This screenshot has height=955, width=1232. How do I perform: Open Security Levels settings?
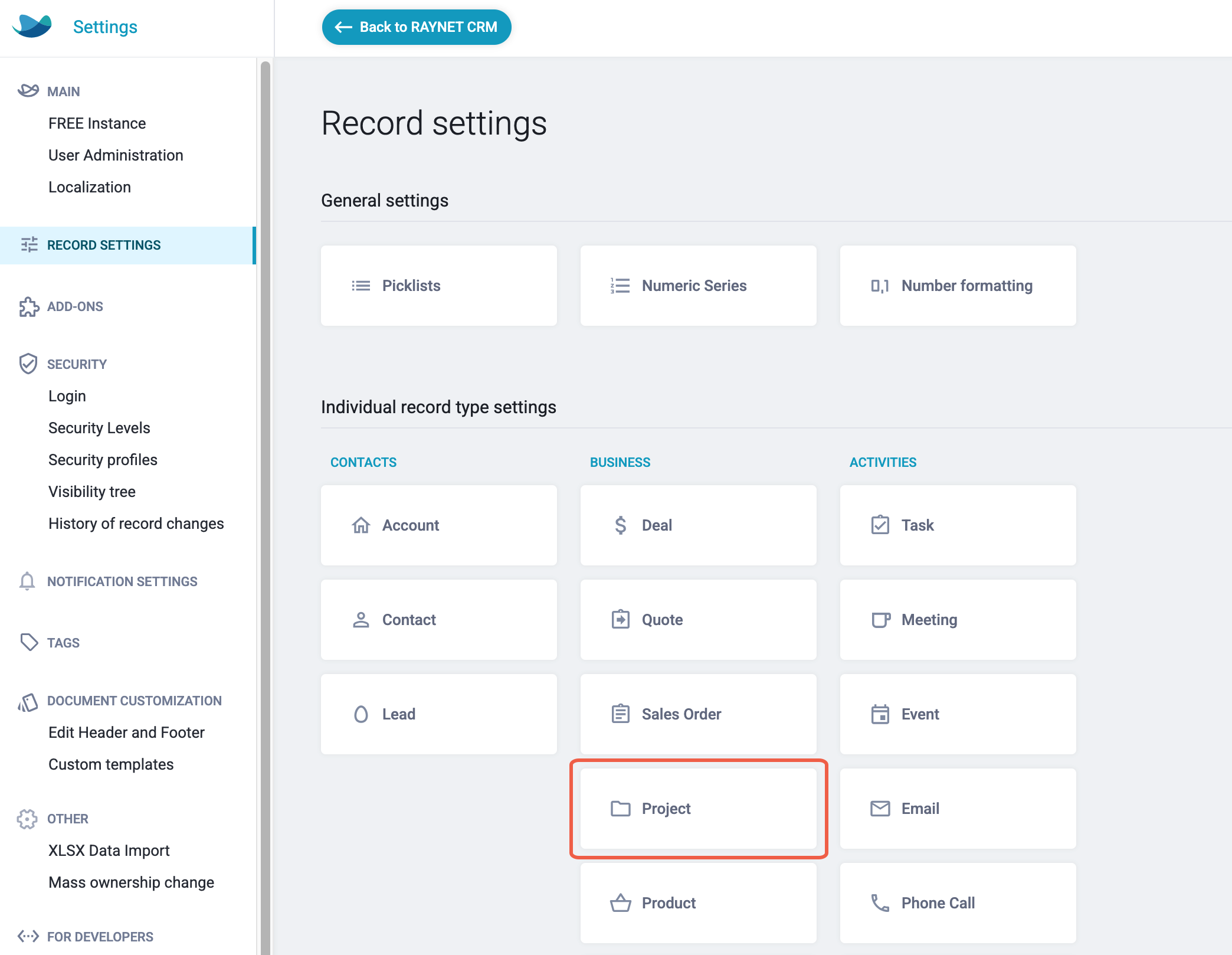coord(99,428)
